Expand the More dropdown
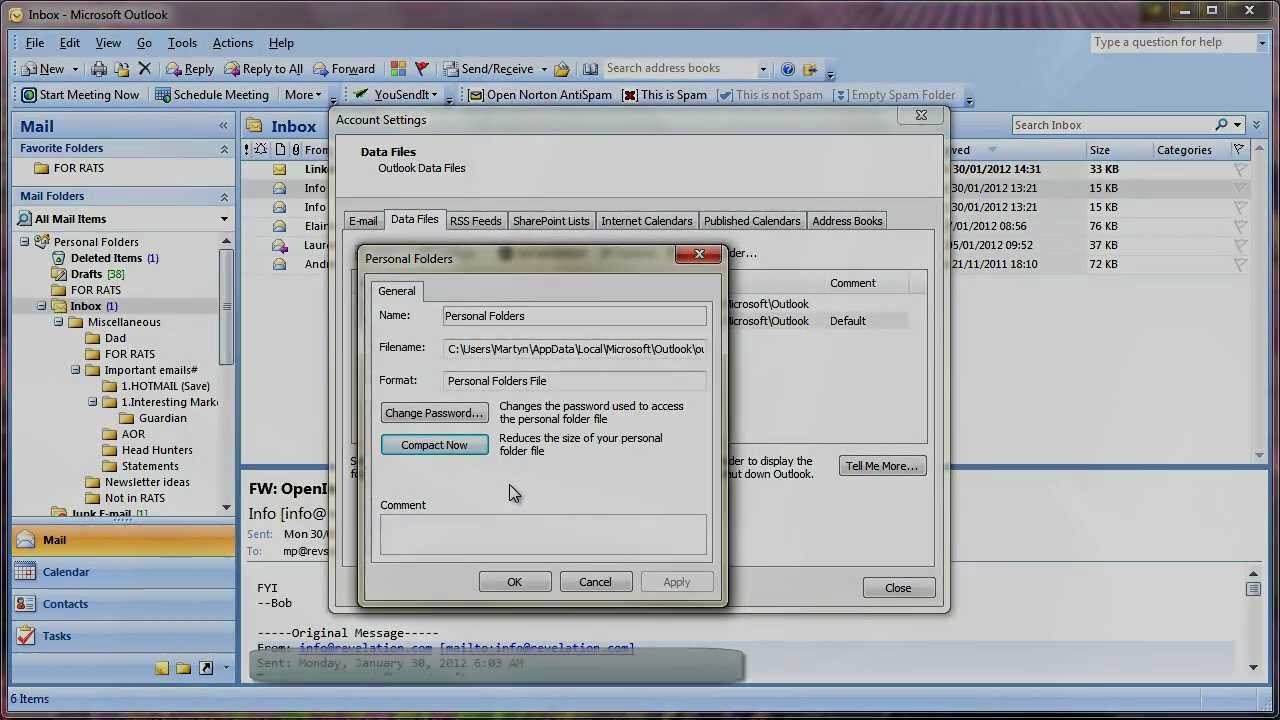Image resolution: width=1280 pixels, height=720 pixels. pos(303,95)
